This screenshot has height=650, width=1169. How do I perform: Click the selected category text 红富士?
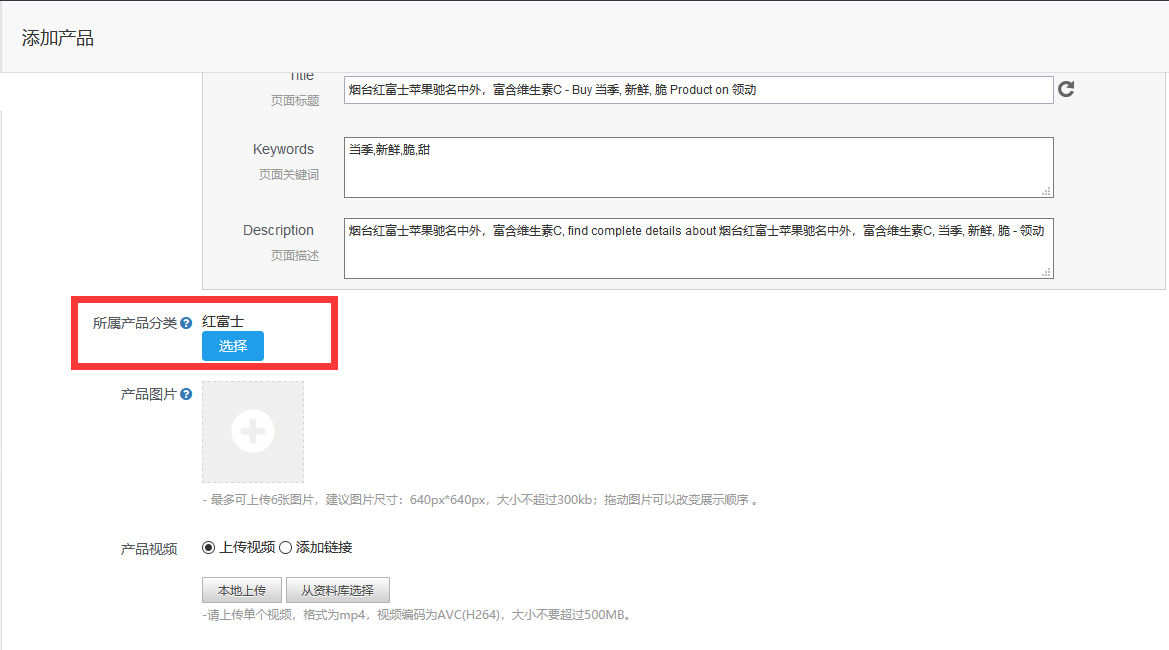point(223,321)
